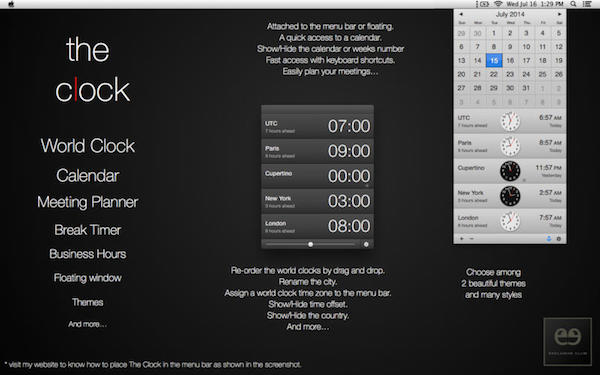Select July 22 in the calendar
The image size is (600, 375).
[494, 74]
